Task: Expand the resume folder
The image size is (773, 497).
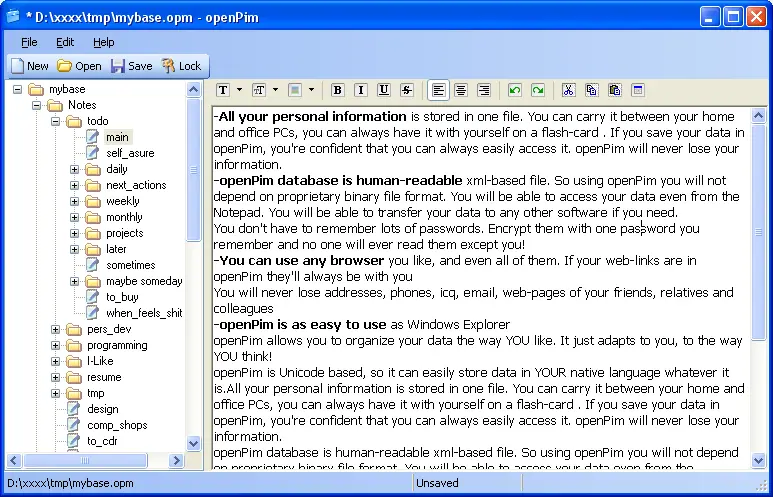Action: pyautogui.click(x=56, y=378)
